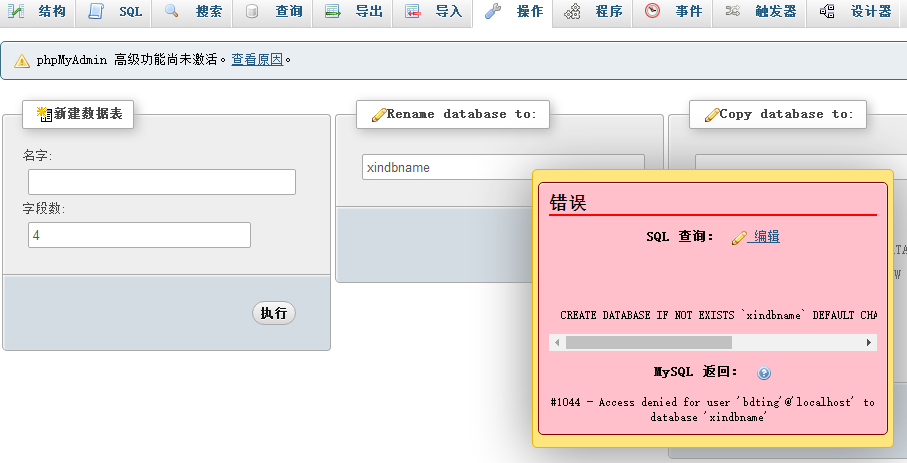Click the MySQL 返回 label
Viewport: 907px width, 463px height.
click(696, 372)
